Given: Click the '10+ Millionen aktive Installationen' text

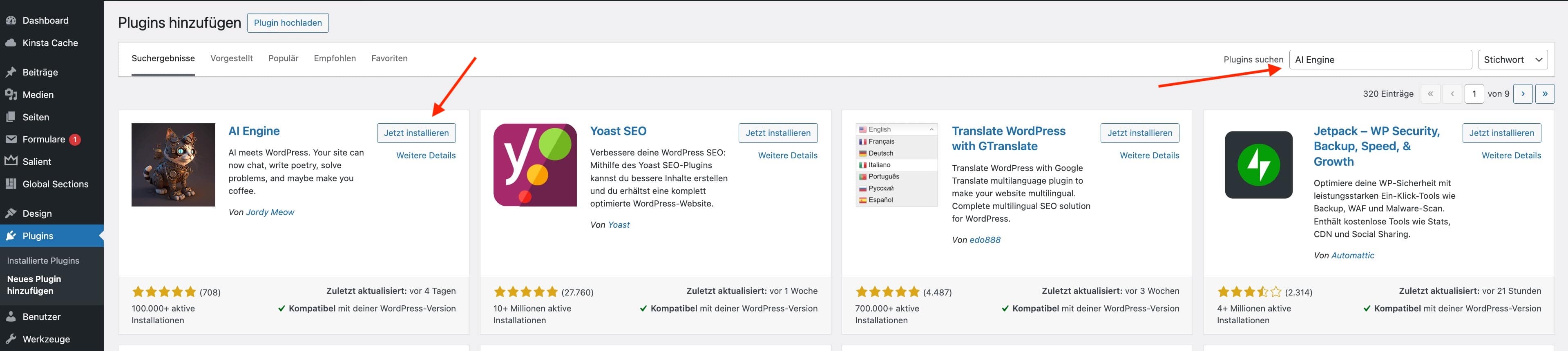Looking at the screenshot, I should click(533, 314).
